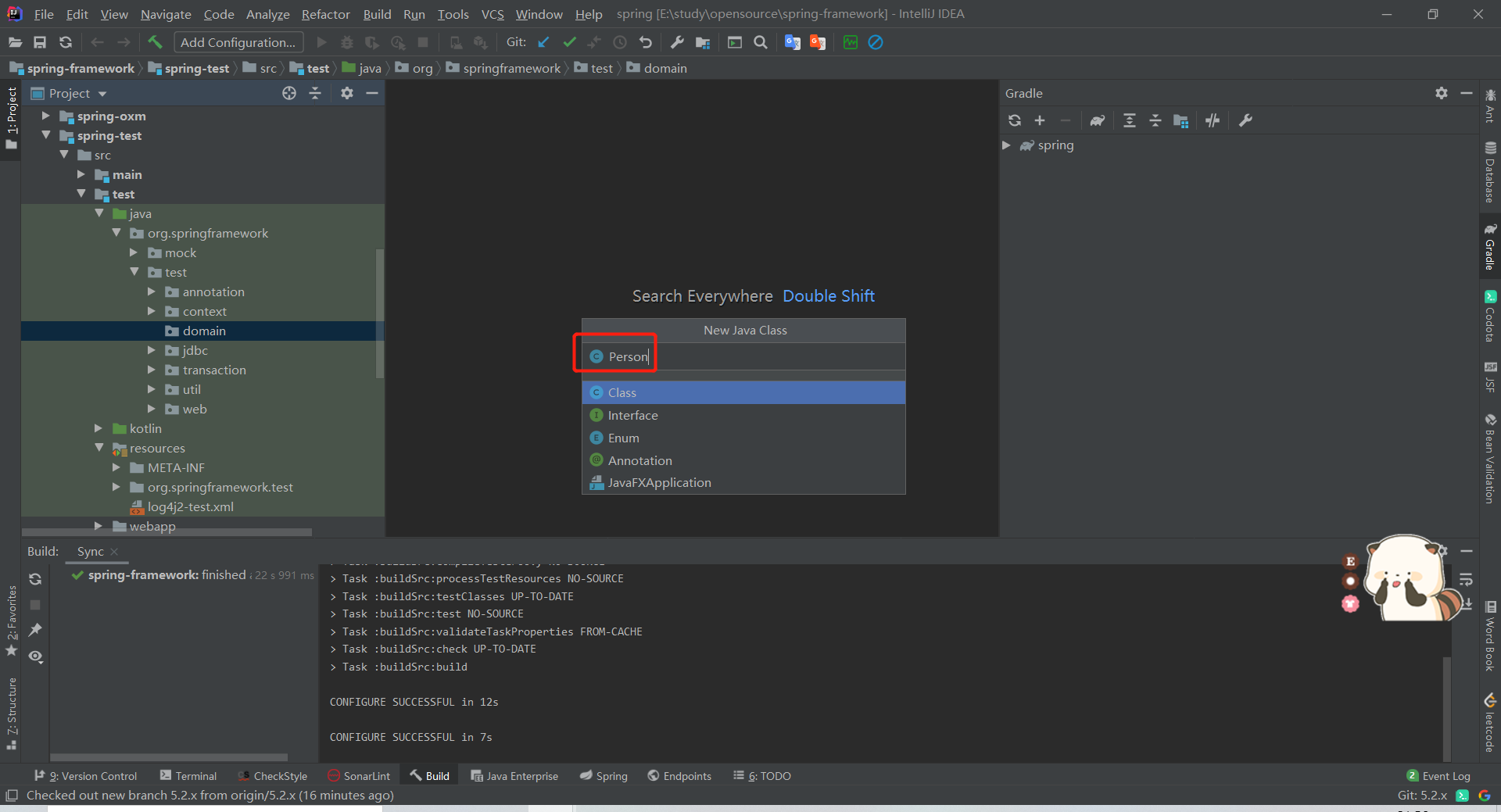Expand the mock package
The width and height of the screenshot is (1501, 812).
point(134,252)
